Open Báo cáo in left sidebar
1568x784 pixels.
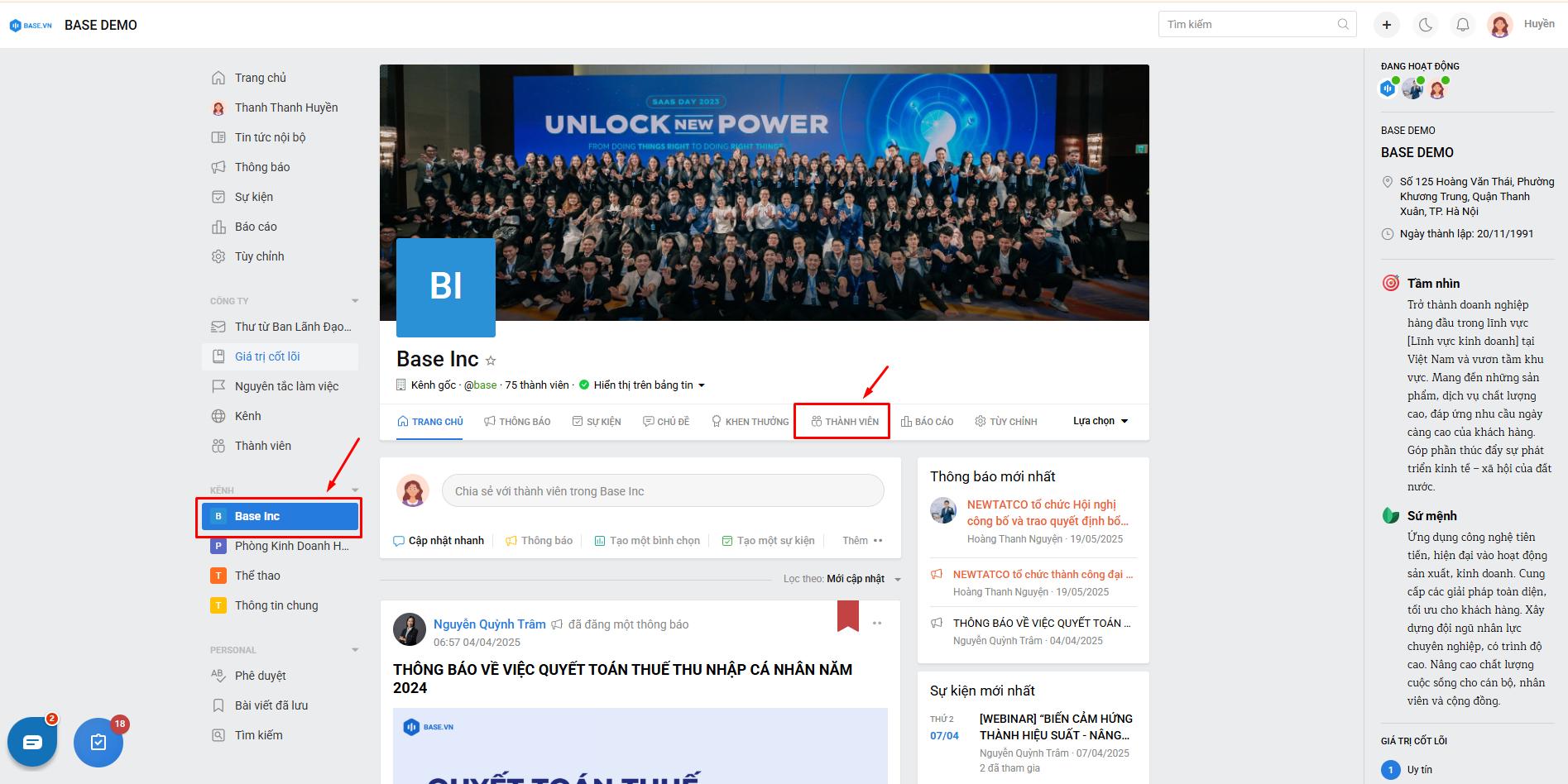pos(256,227)
